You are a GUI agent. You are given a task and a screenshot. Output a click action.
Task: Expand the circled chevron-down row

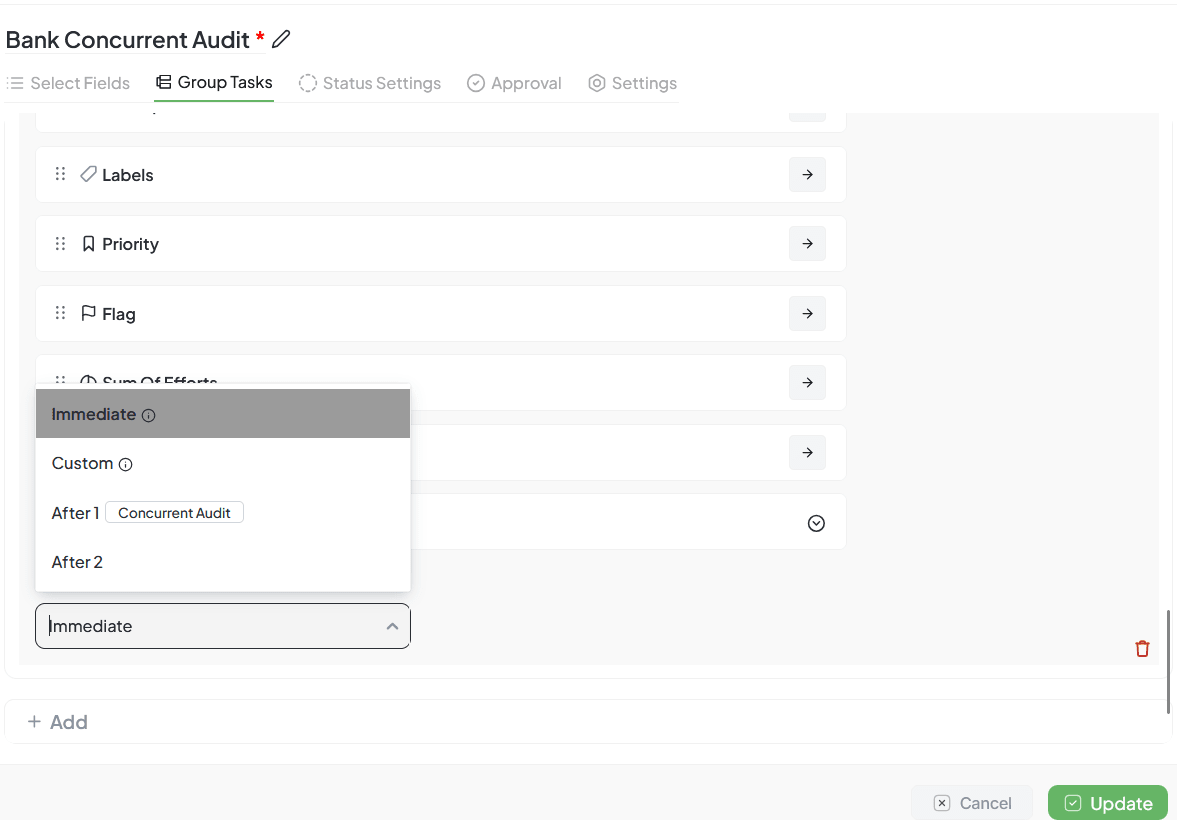tap(816, 523)
